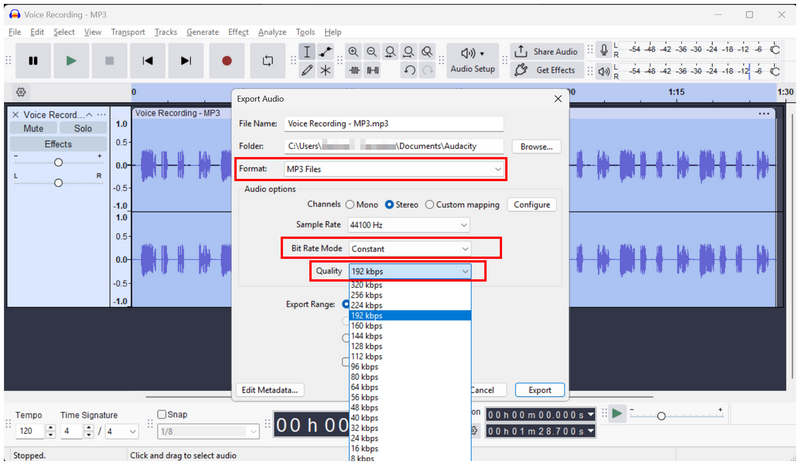Skip to the start of the project
The height and width of the screenshot is (465, 800).
(147, 61)
